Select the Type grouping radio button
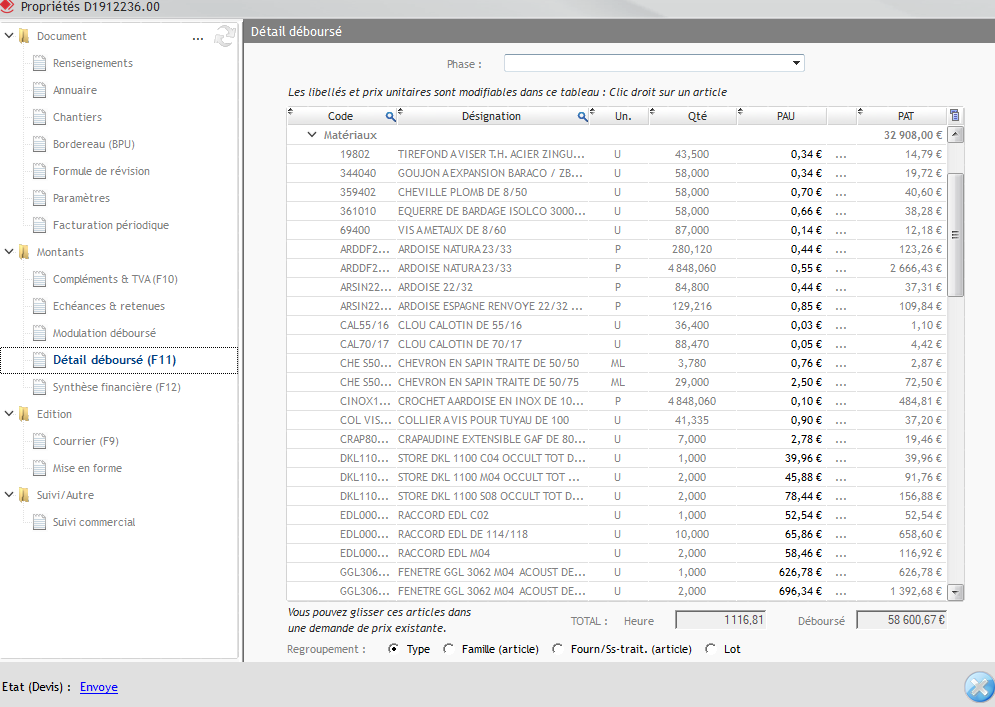 [x=393, y=649]
